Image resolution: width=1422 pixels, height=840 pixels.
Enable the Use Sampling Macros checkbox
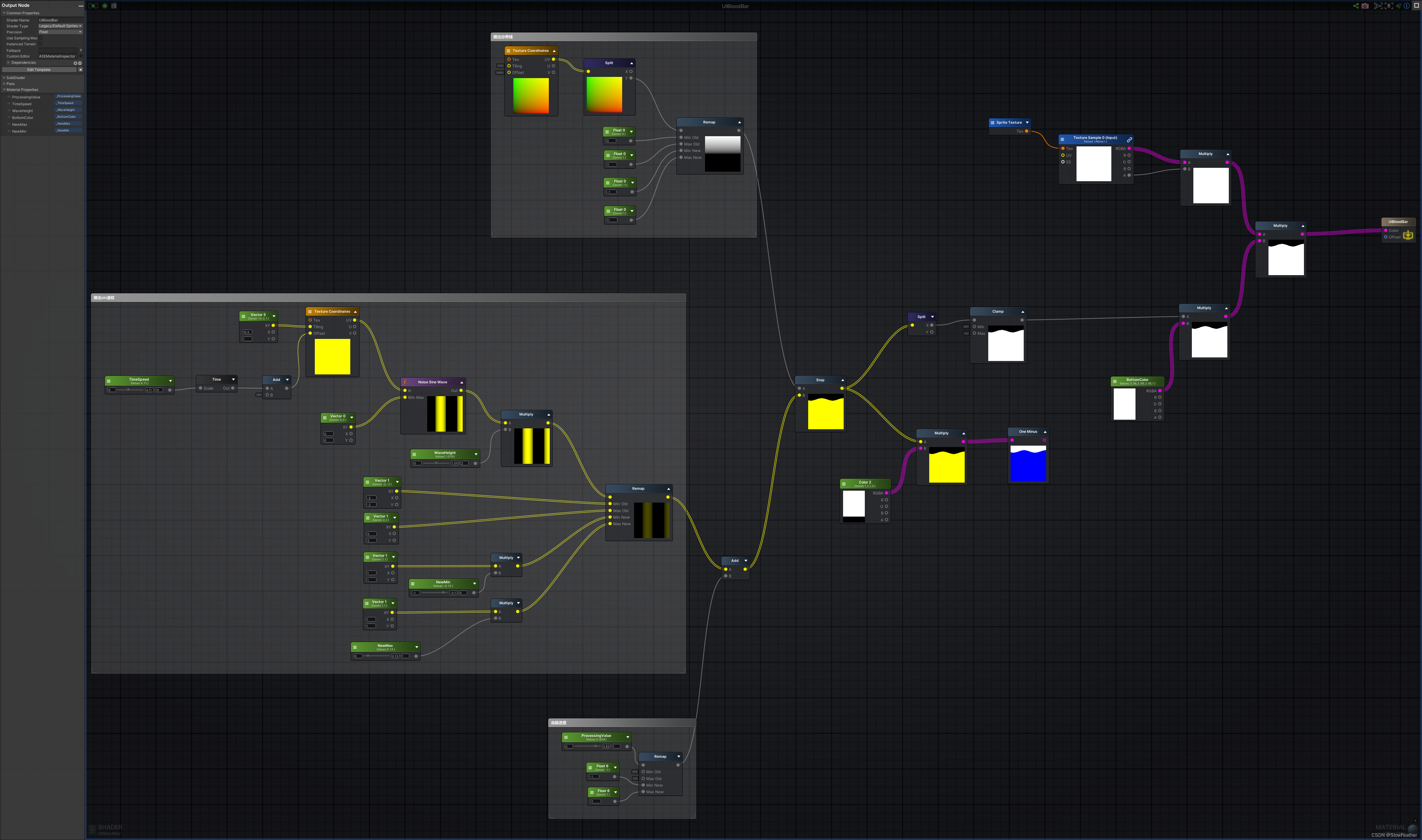tap(40, 38)
